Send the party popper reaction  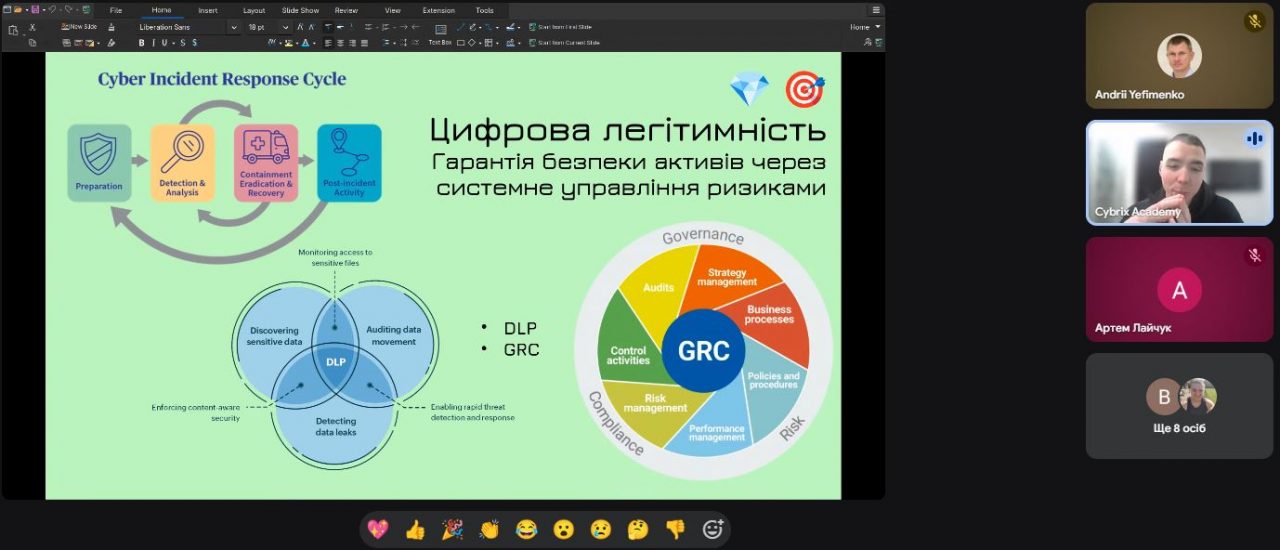(x=452, y=529)
